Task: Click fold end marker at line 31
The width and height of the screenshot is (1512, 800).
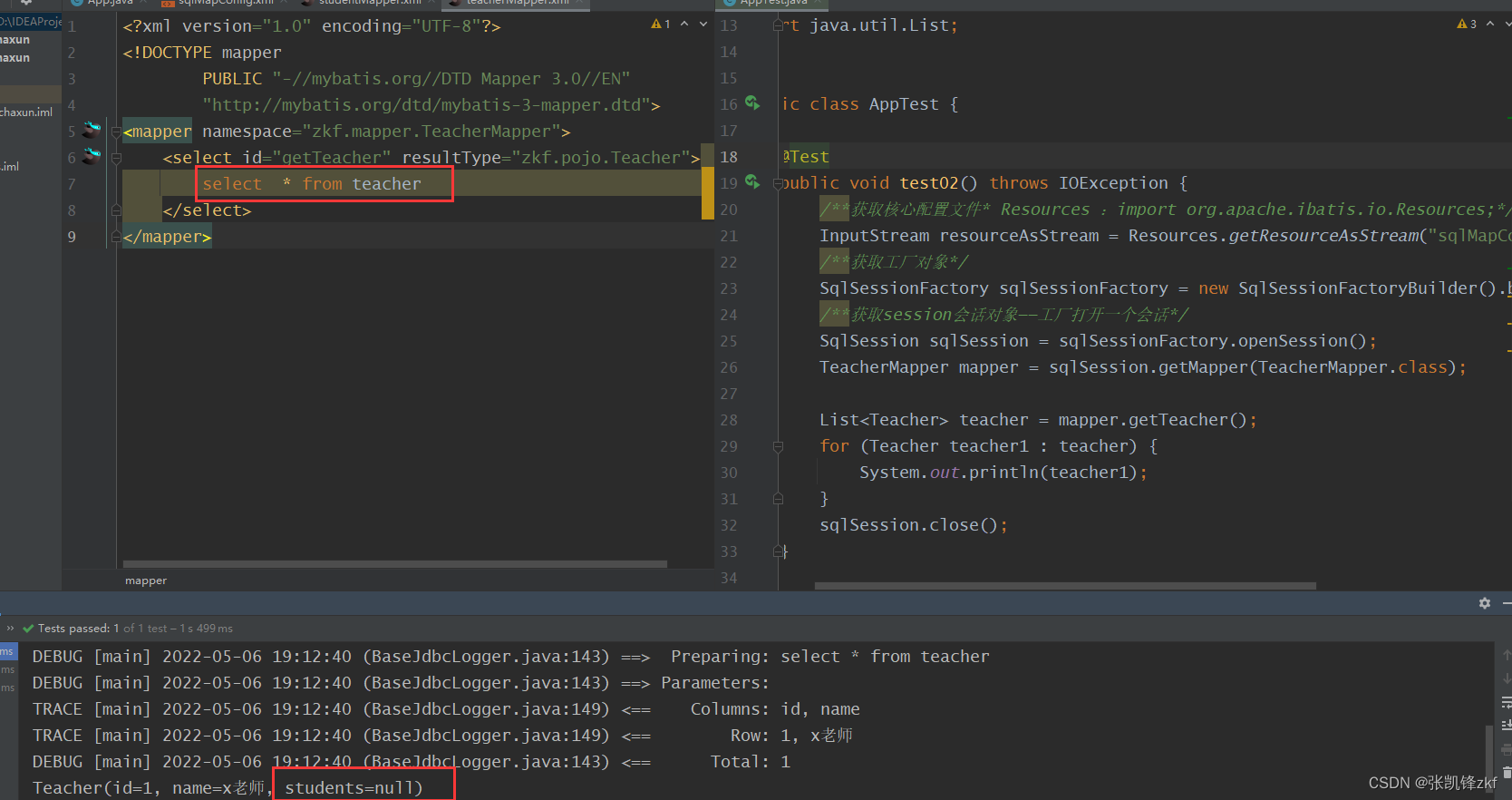Action: pos(778,499)
